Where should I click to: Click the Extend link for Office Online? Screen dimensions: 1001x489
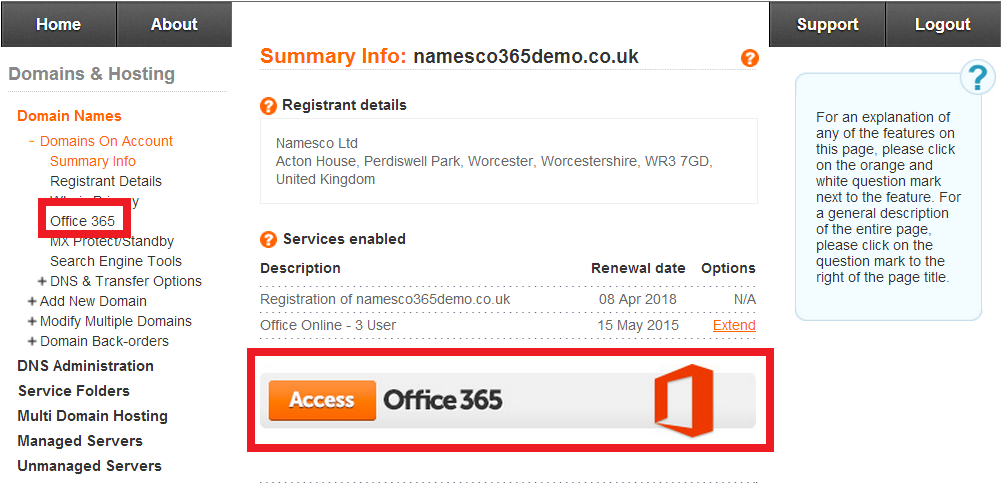click(734, 326)
